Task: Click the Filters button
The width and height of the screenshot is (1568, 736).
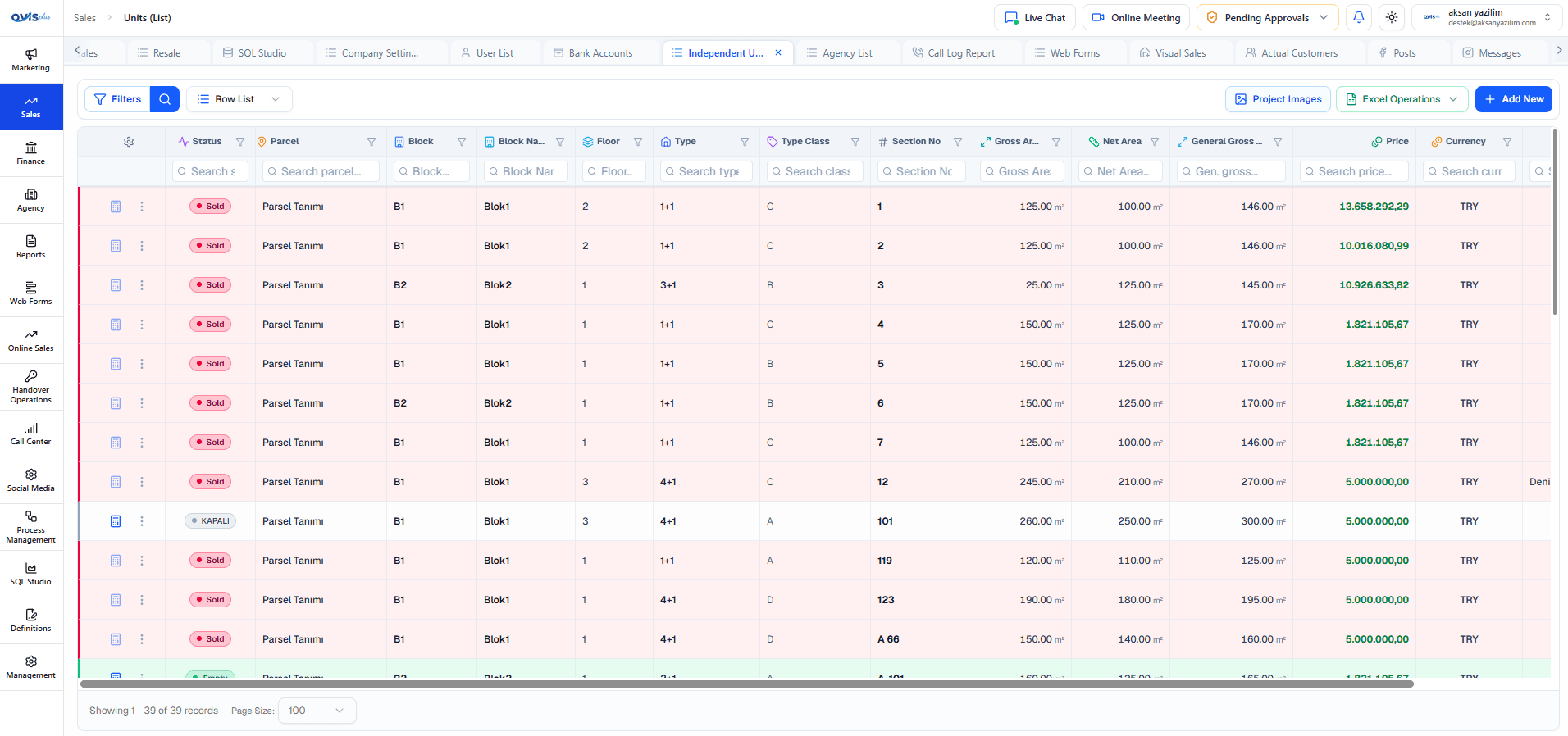Action: tap(117, 99)
